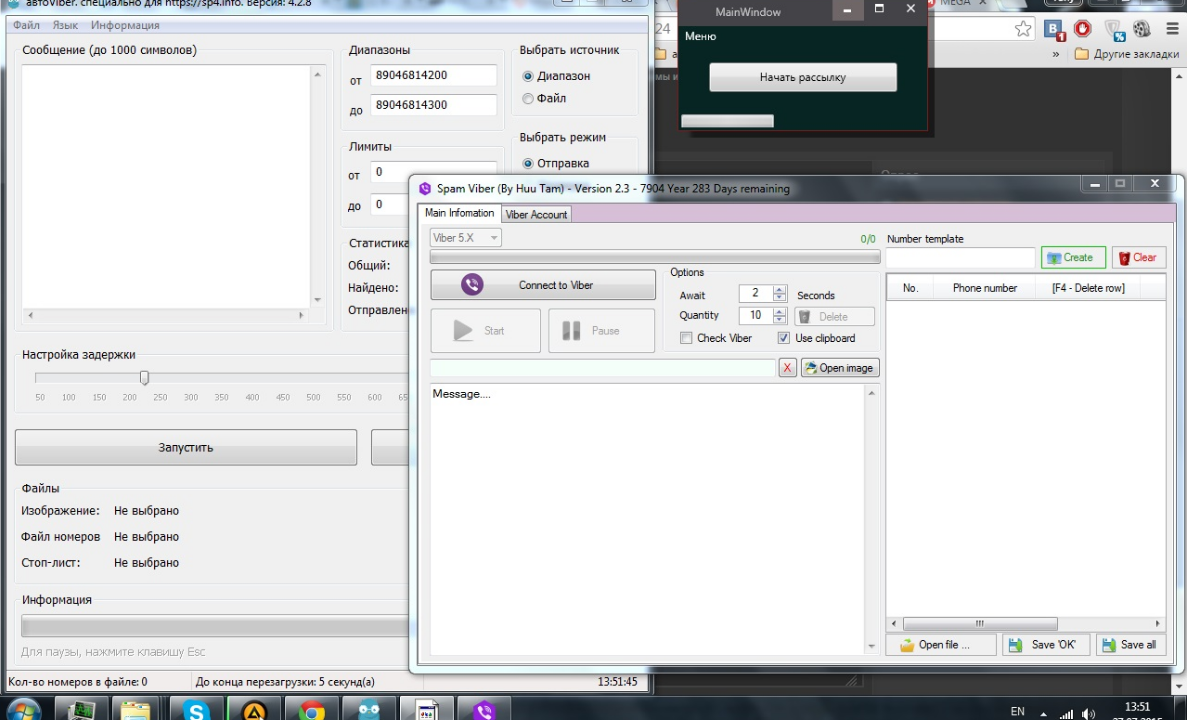Click the Connect to Viber button
The image size is (1187, 720).
[542, 285]
